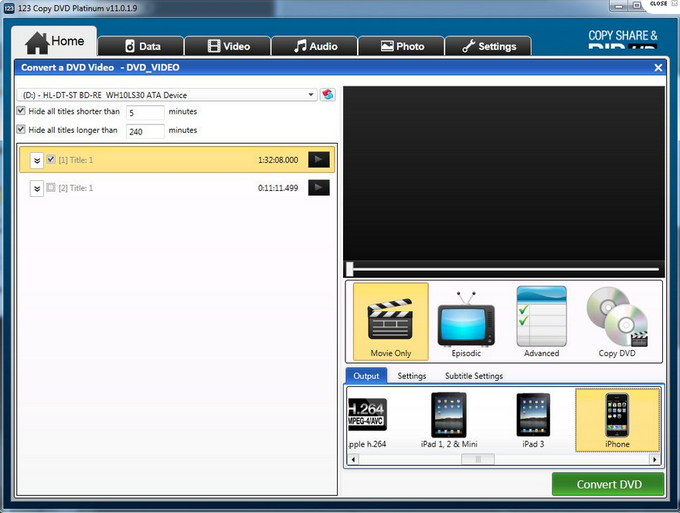Screen dimensions: 680x513
Task: Toggle Hide all titles longer than checkbox
Action: pyautogui.click(x=21, y=129)
